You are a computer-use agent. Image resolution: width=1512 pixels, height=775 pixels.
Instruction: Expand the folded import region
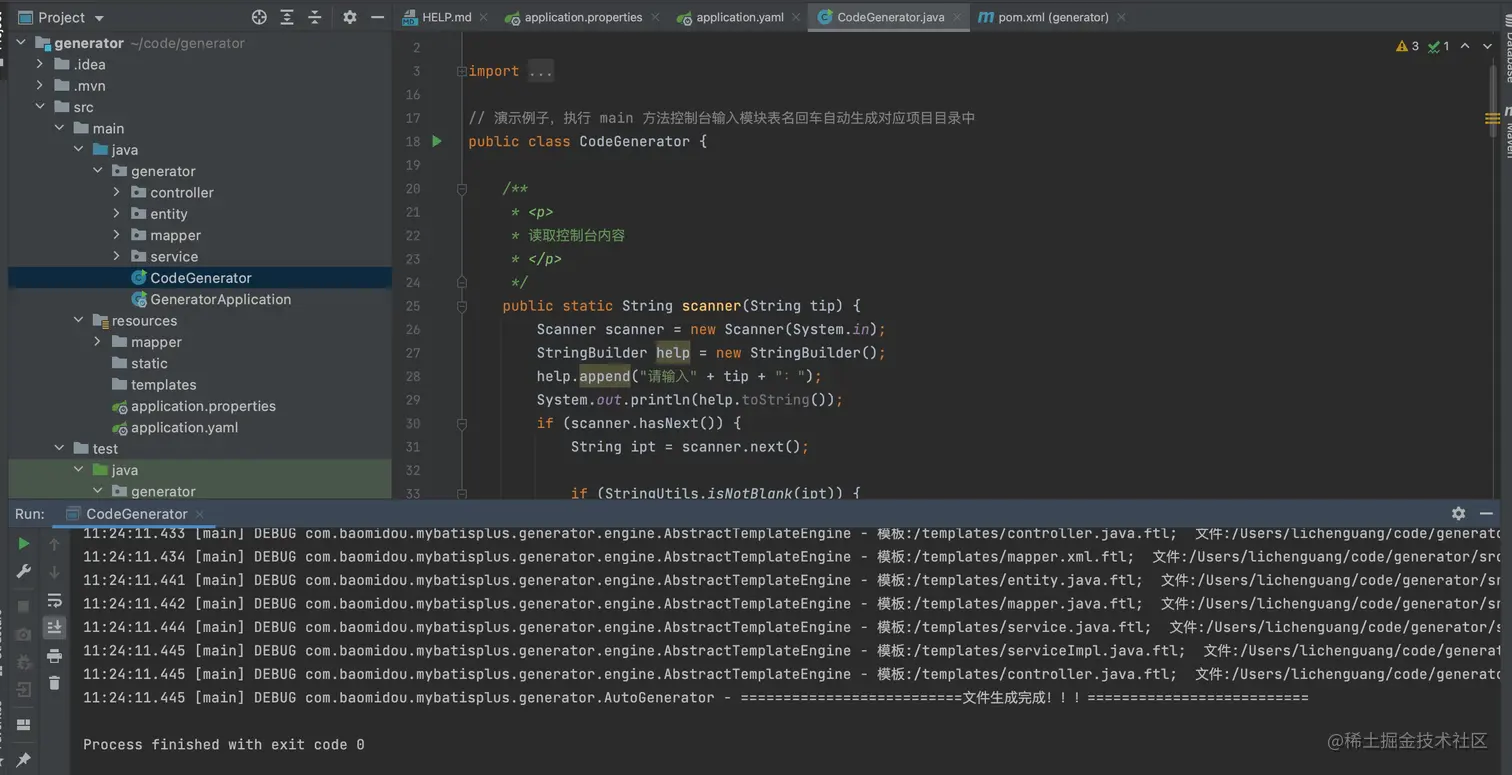(x=540, y=71)
